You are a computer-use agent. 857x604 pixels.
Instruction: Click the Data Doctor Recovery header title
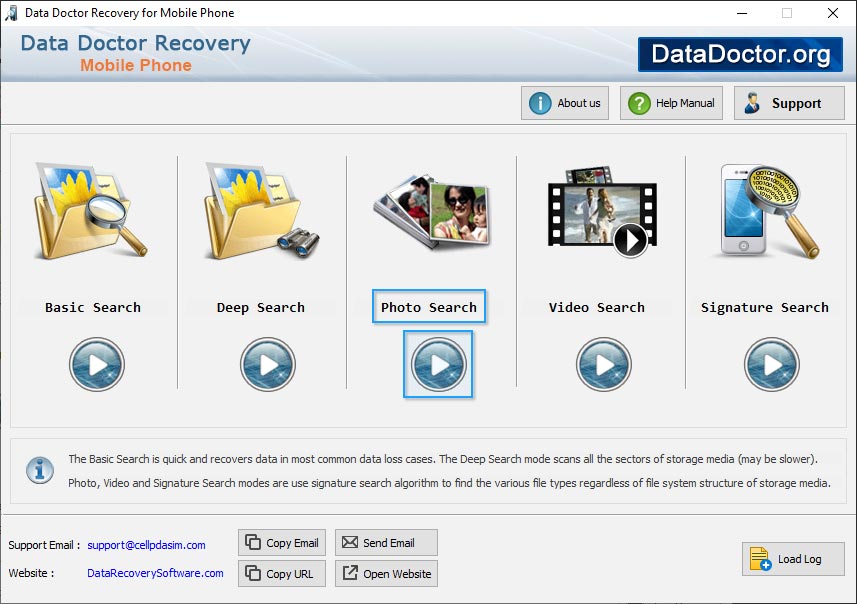[136, 43]
